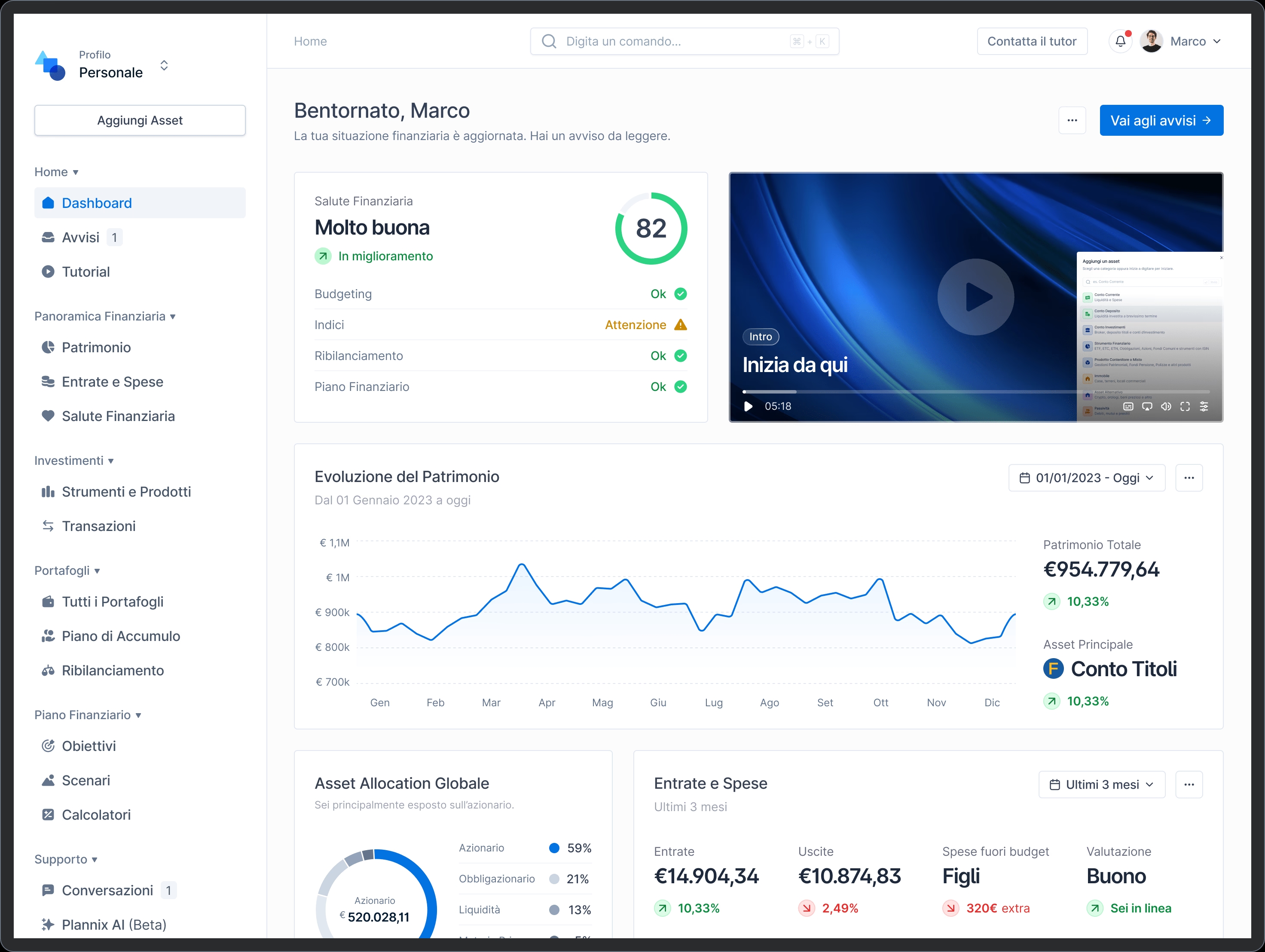Click Valutazione Sei in linea arrow icon
The width and height of the screenshot is (1265, 952).
tap(1094, 908)
